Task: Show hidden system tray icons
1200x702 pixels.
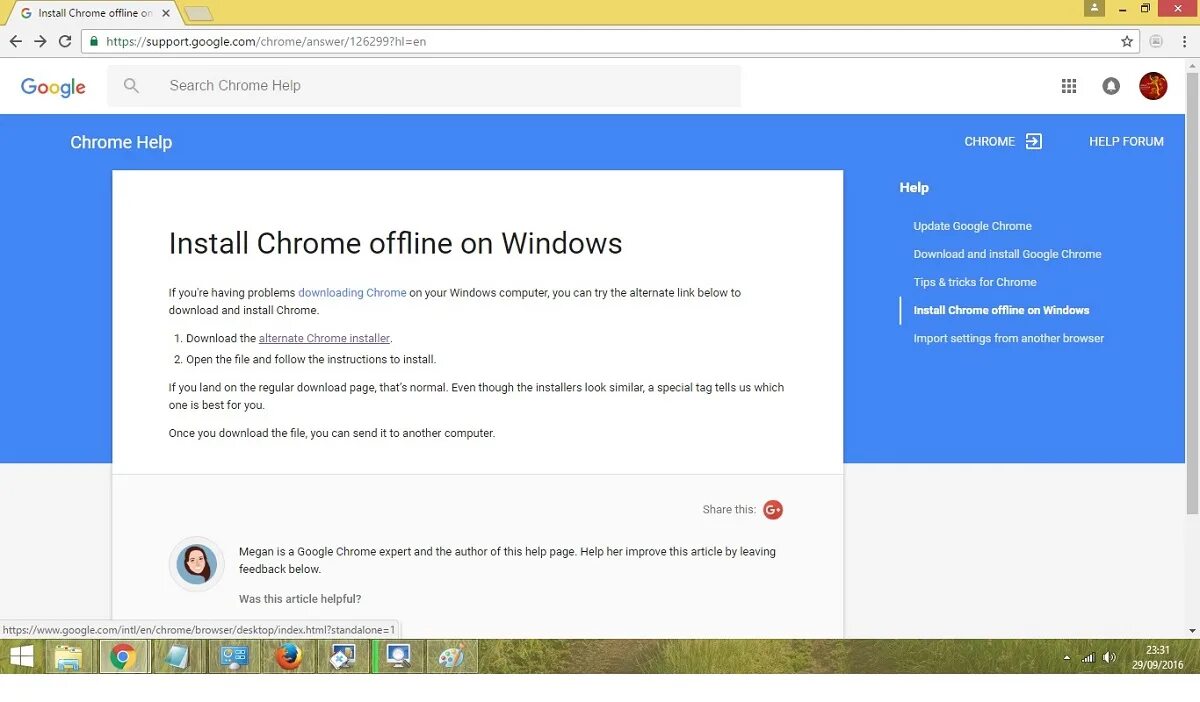Action: [x=1066, y=658]
